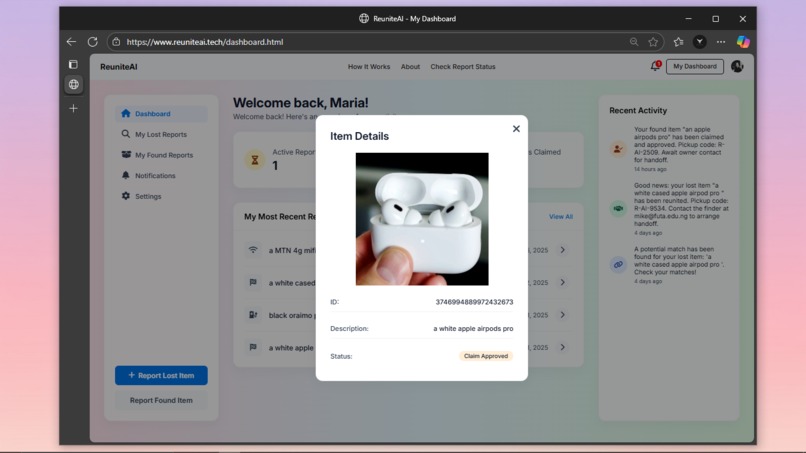Minimize the browser window
Image resolution: width=806 pixels, height=453 pixels.
point(688,19)
